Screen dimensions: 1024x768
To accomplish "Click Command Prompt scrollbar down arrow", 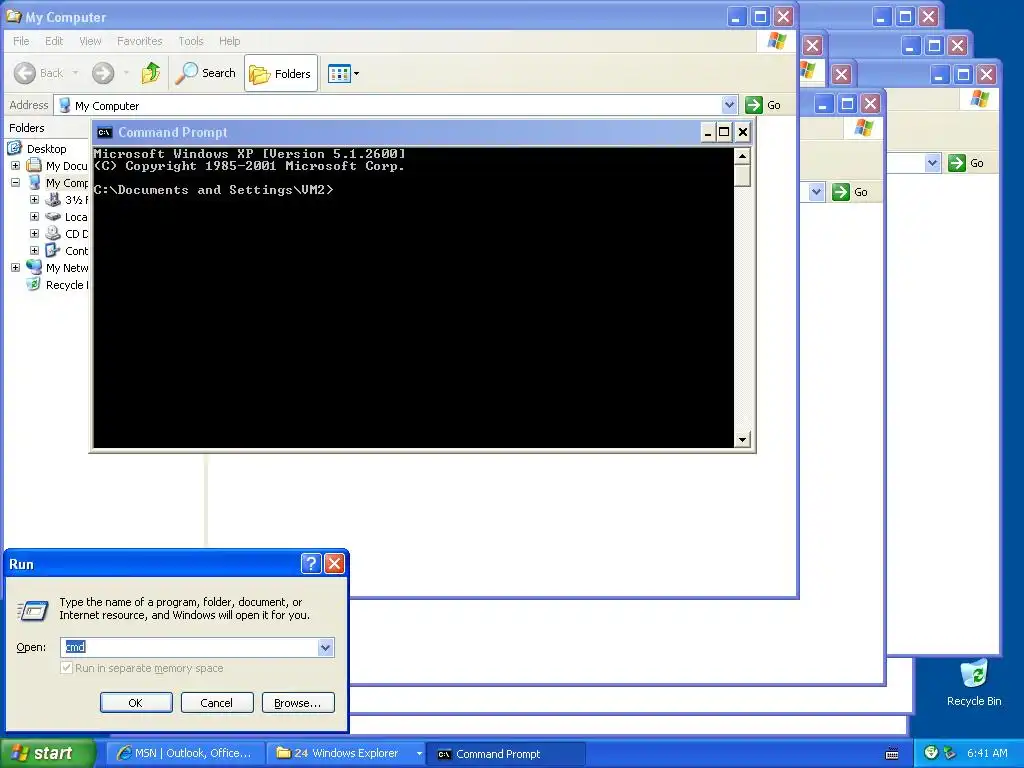I will (x=742, y=440).
